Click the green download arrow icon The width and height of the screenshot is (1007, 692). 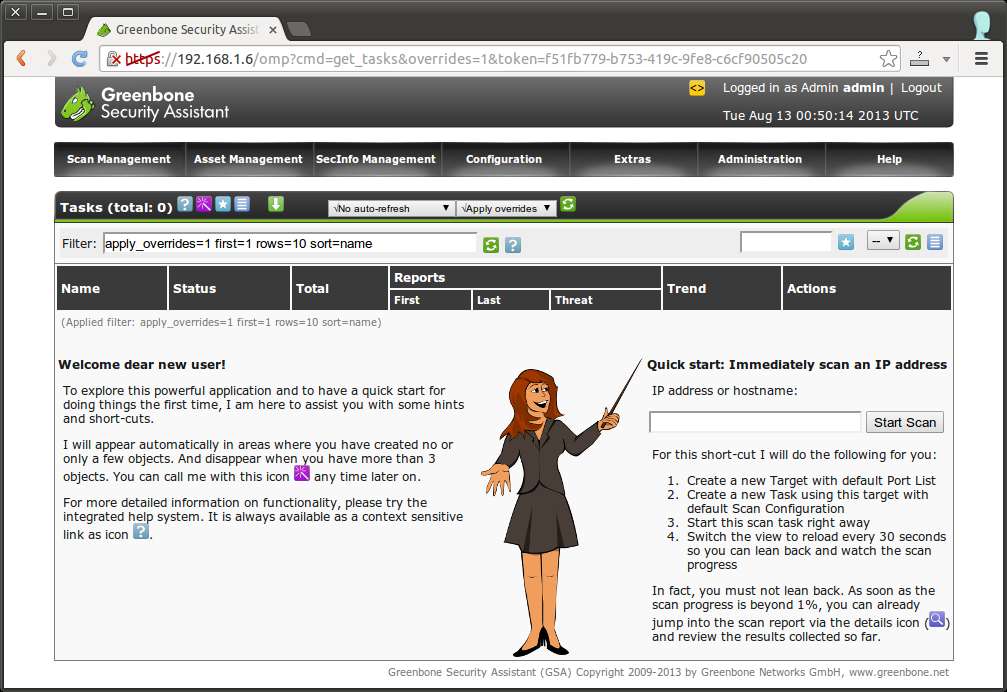pyautogui.click(x=276, y=204)
